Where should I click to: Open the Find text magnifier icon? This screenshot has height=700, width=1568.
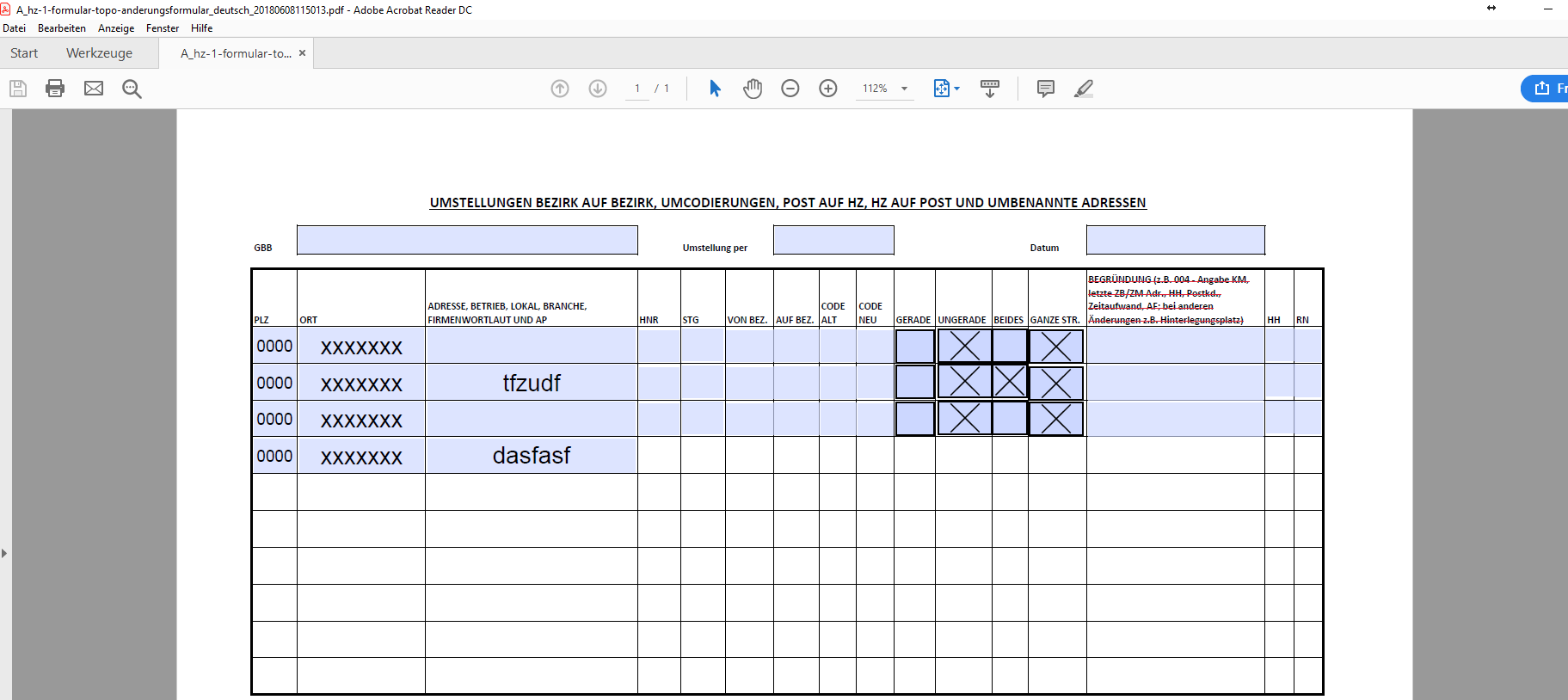(132, 89)
